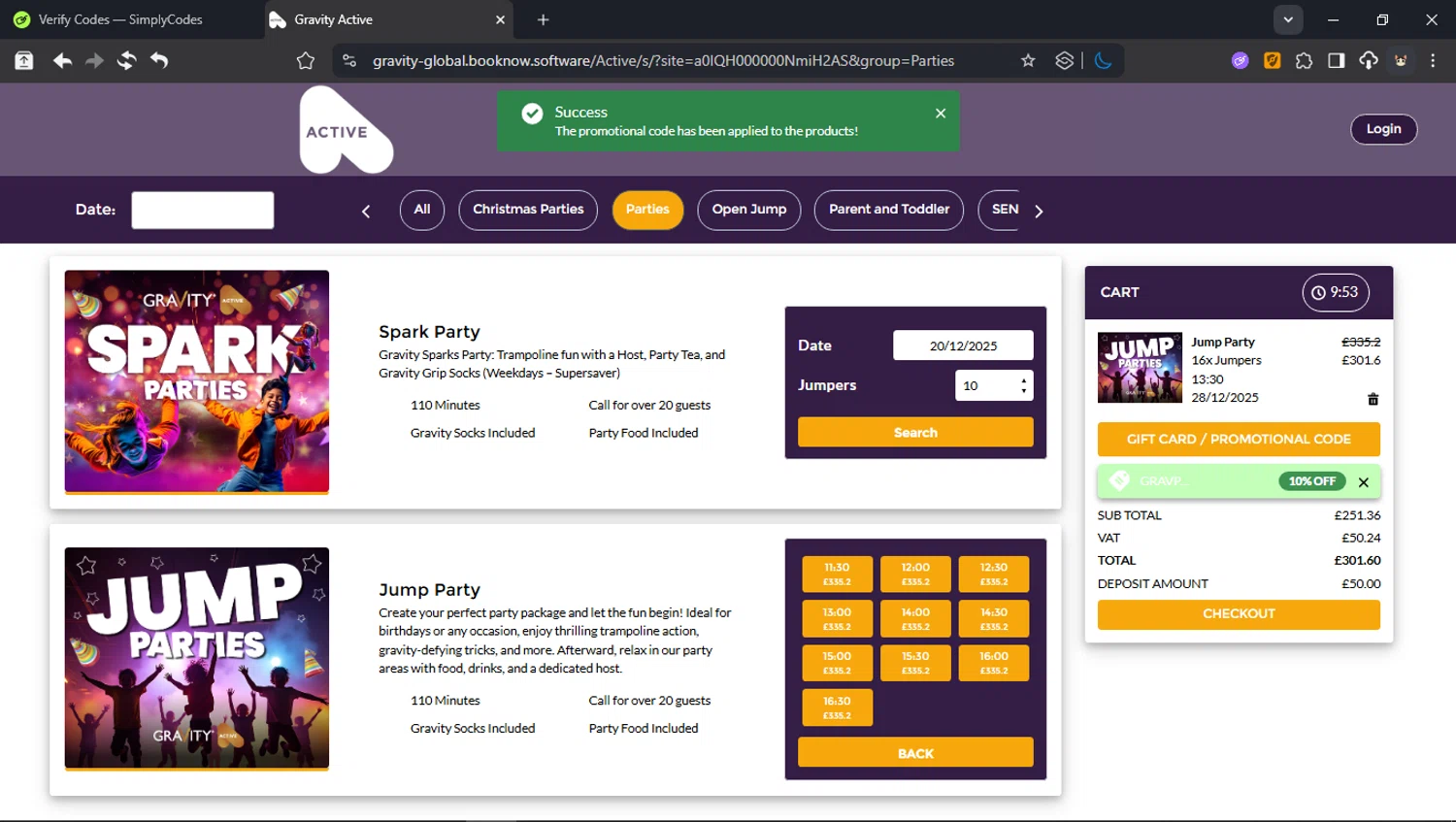Click the star icon left of address bar
This screenshot has height=822, width=1456.
[x=306, y=60]
